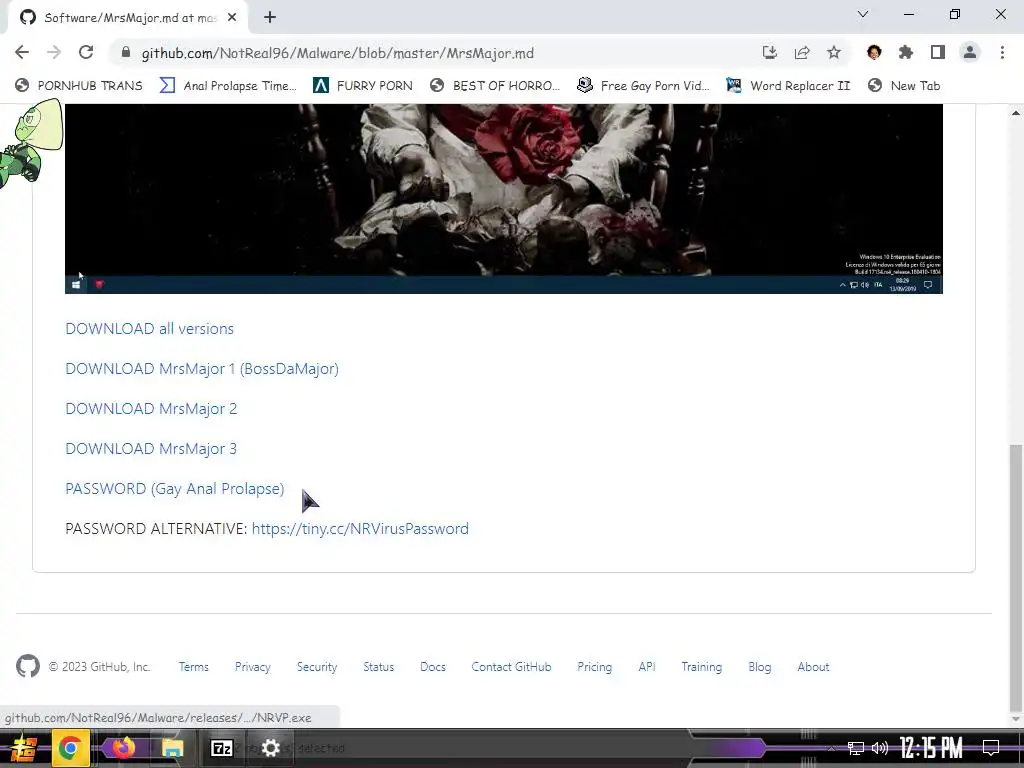Bookmark this page with the star icon

pyautogui.click(x=834, y=52)
